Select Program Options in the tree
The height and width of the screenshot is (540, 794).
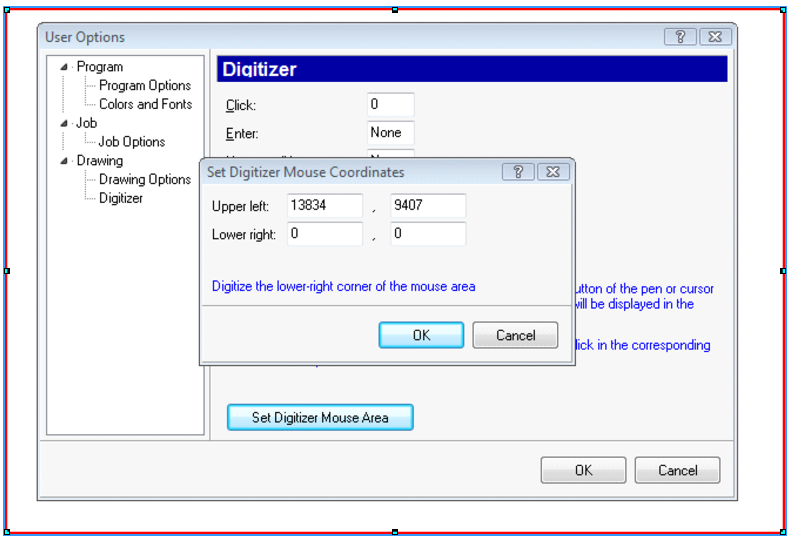tap(144, 86)
